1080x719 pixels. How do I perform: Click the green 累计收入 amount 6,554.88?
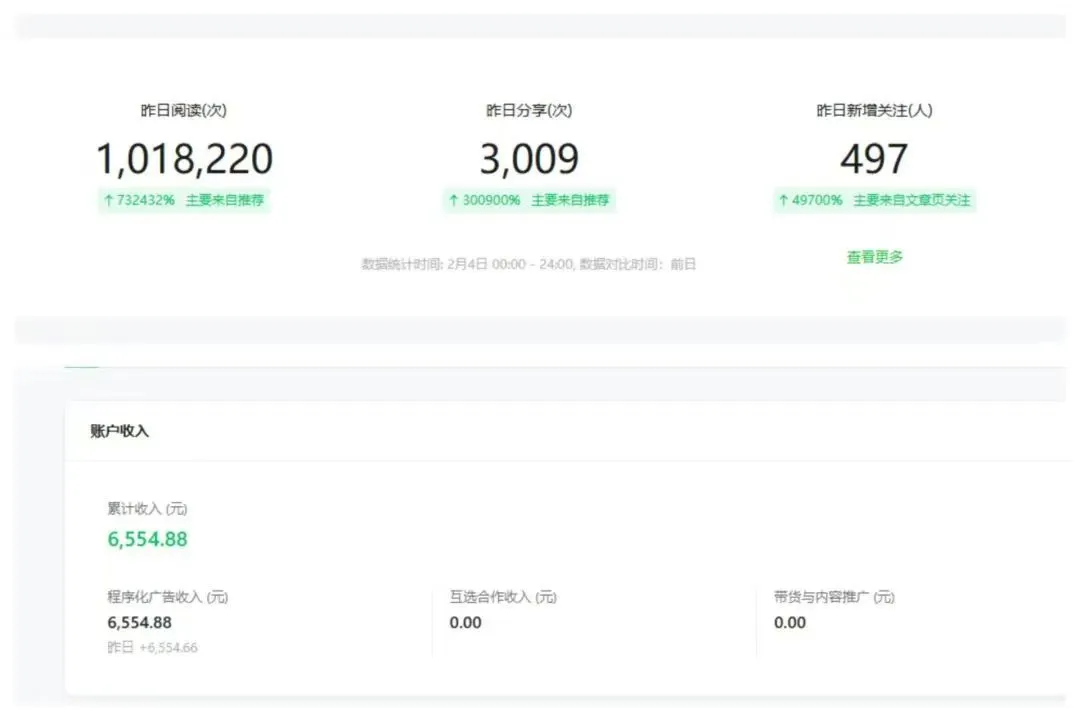147,539
